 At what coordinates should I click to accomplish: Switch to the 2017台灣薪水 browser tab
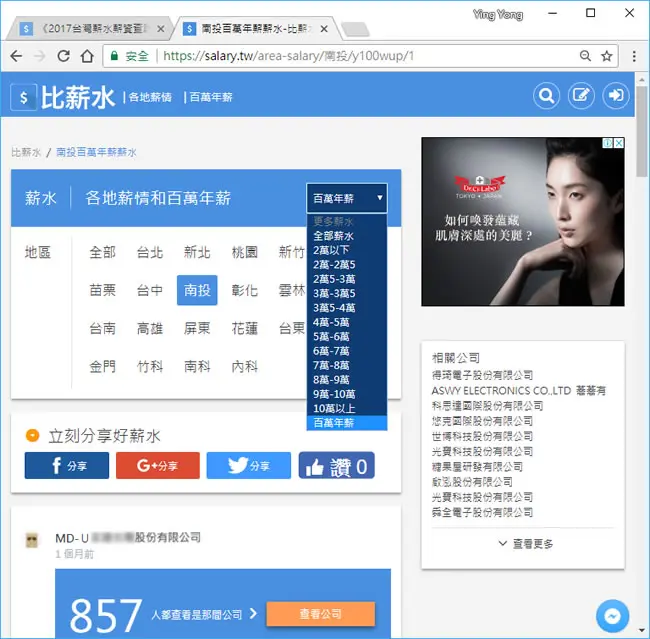pyautogui.click(x=93, y=29)
